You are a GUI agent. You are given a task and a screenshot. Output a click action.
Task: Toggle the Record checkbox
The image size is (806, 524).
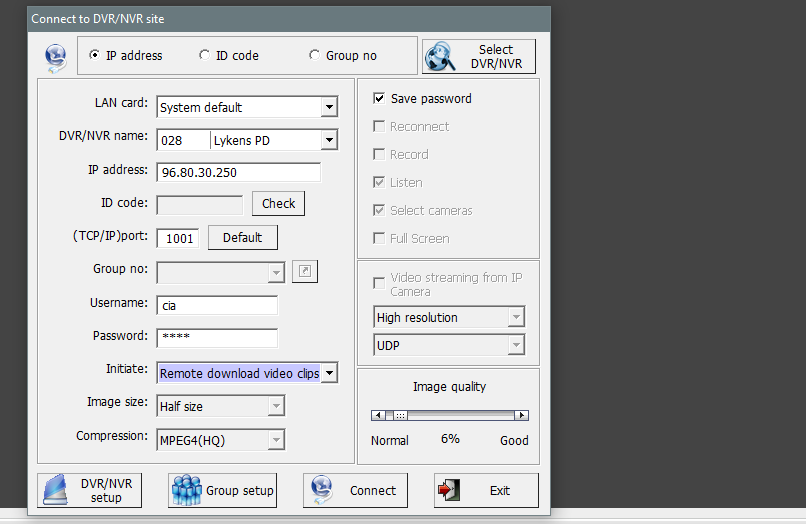coord(379,154)
